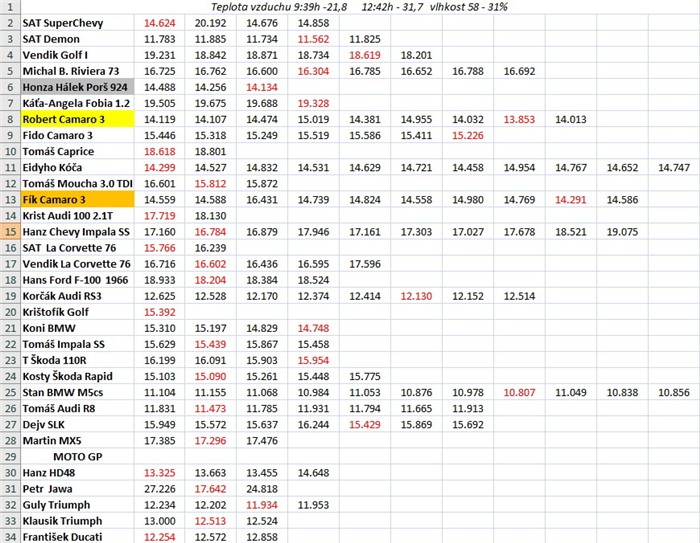700x543 pixels.
Task: Click the 'Guly Triumph' cell
Action: point(77,505)
